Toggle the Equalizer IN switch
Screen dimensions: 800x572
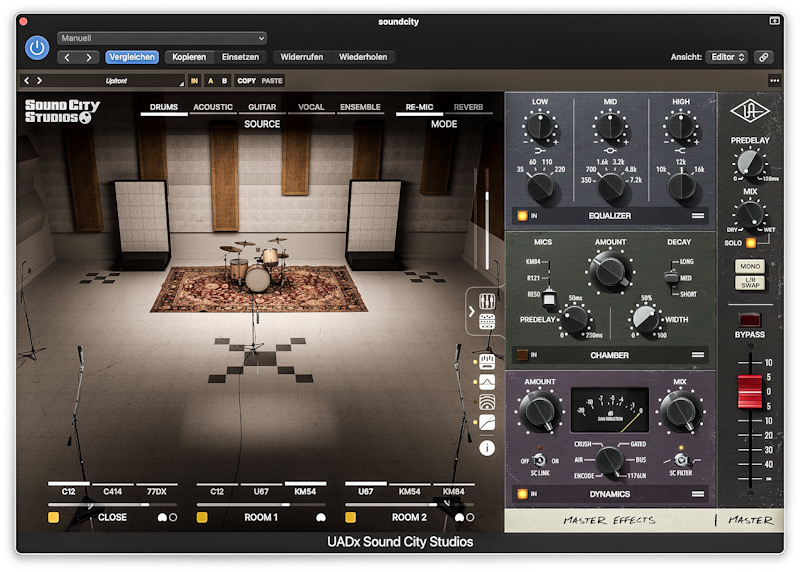521,216
